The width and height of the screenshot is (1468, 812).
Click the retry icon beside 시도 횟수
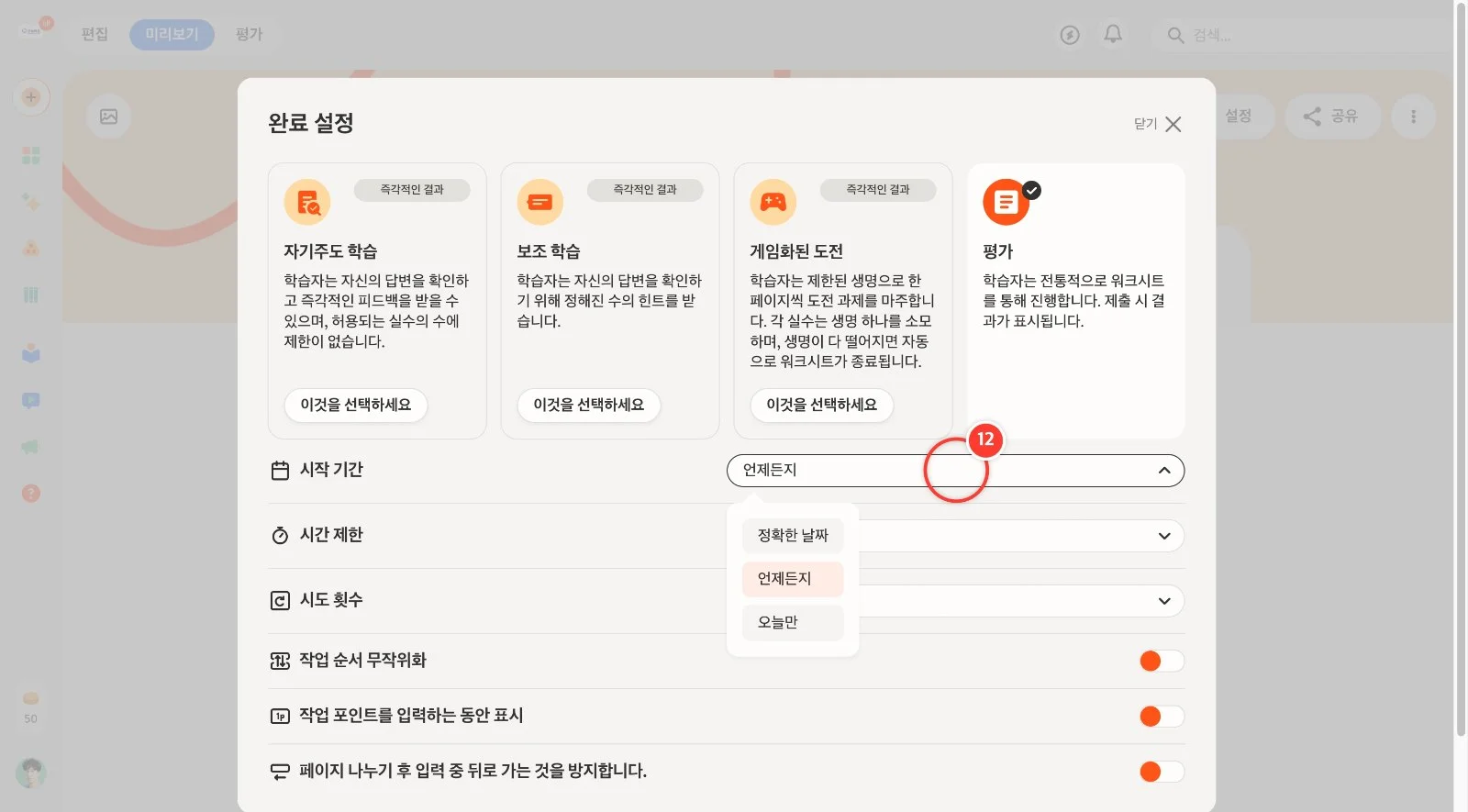[x=280, y=600]
